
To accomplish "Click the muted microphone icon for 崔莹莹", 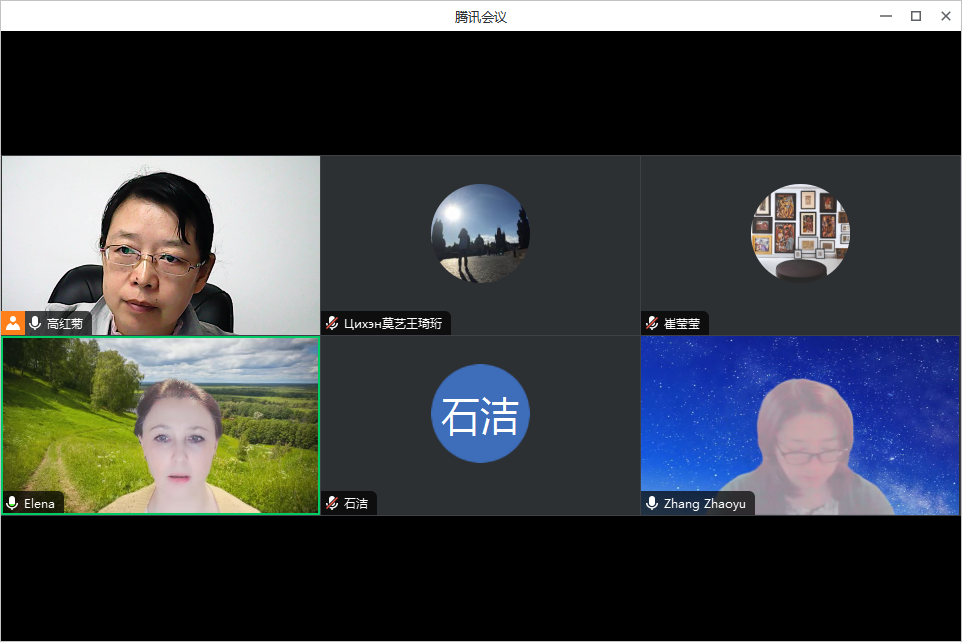I will click(652, 323).
